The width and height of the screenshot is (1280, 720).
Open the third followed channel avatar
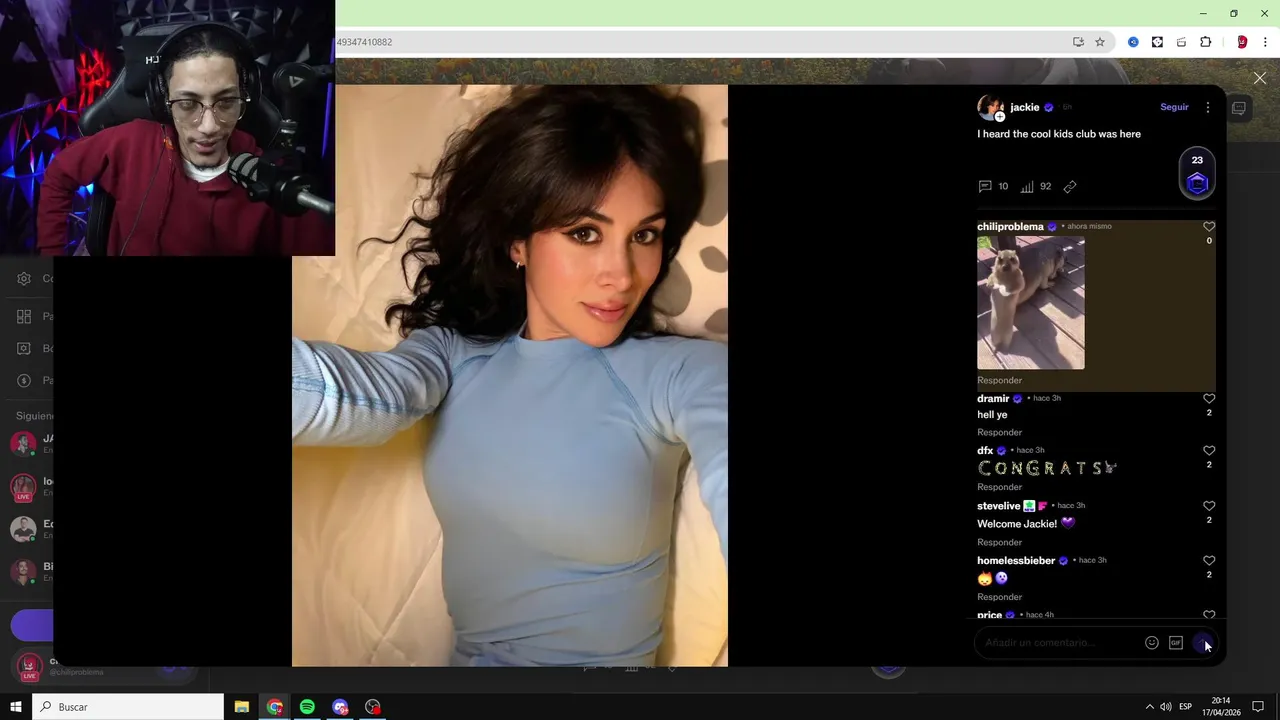[23, 529]
